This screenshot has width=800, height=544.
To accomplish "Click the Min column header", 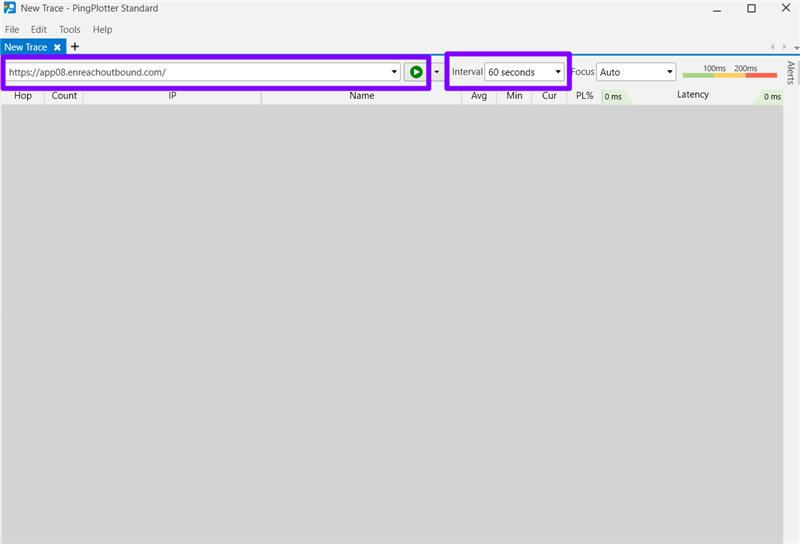I will click(x=514, y=95).
